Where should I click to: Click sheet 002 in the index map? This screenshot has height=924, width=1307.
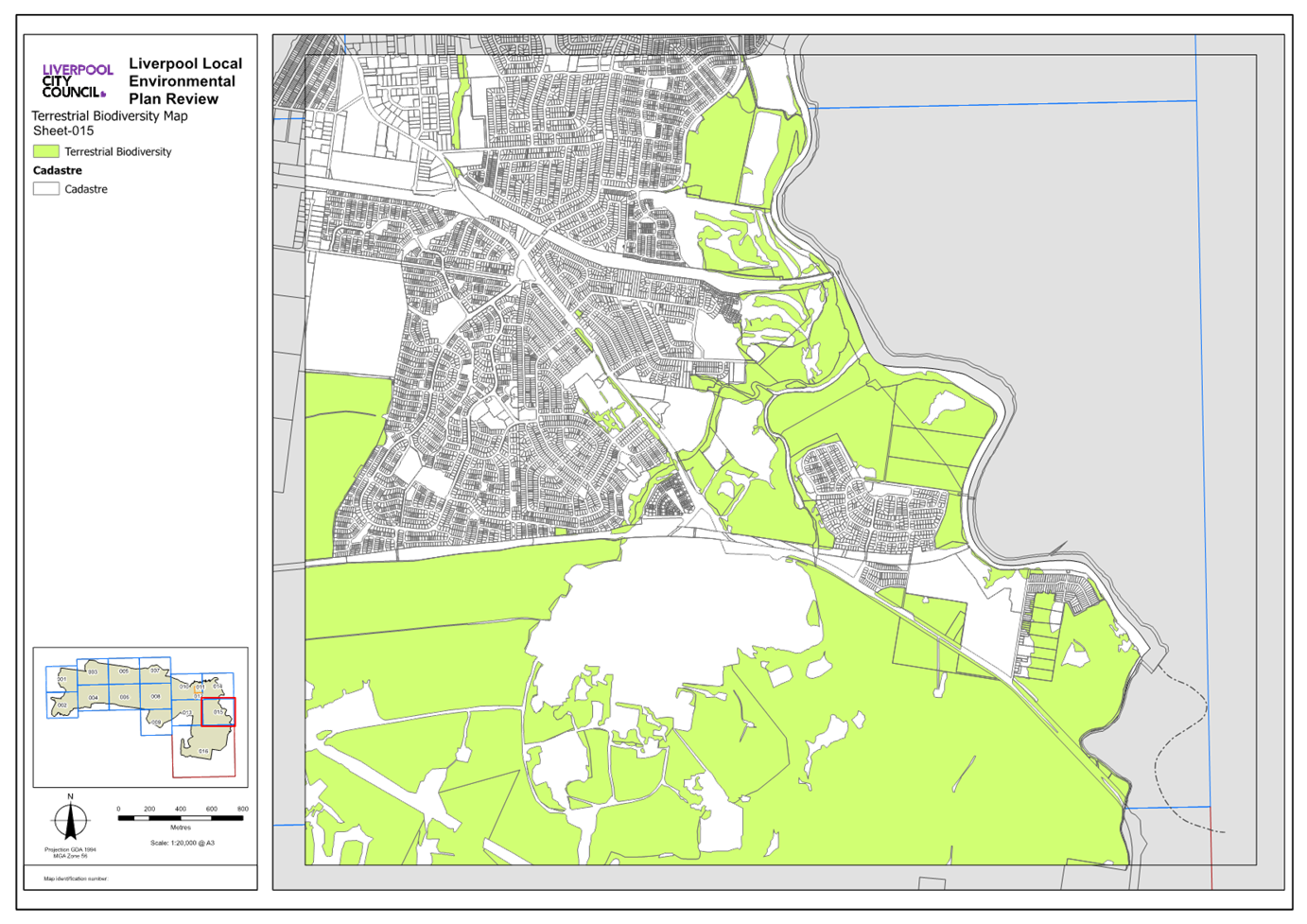pos(62,706)
